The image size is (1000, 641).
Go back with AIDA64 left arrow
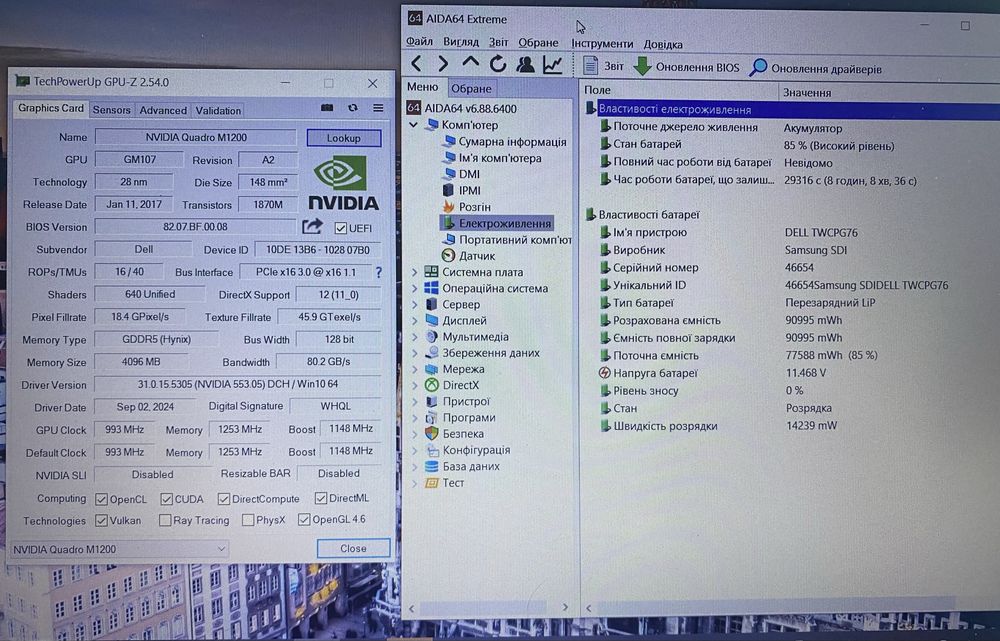click(x=416, y=64)
